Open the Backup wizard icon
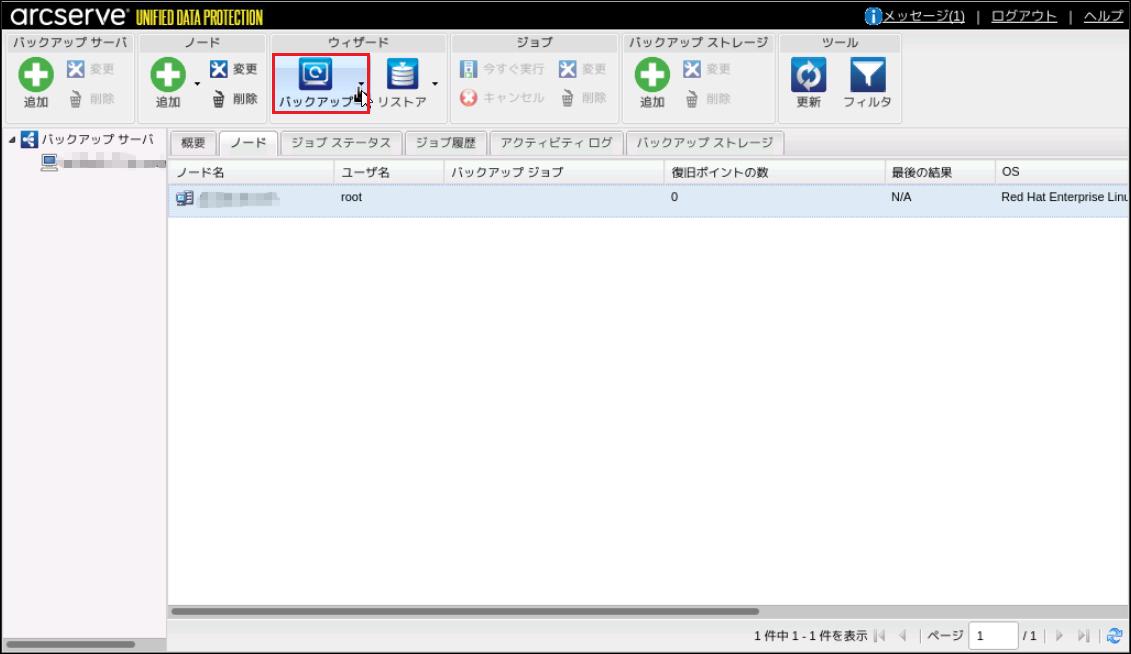1131x654 pixels. (x=315, y=76)
